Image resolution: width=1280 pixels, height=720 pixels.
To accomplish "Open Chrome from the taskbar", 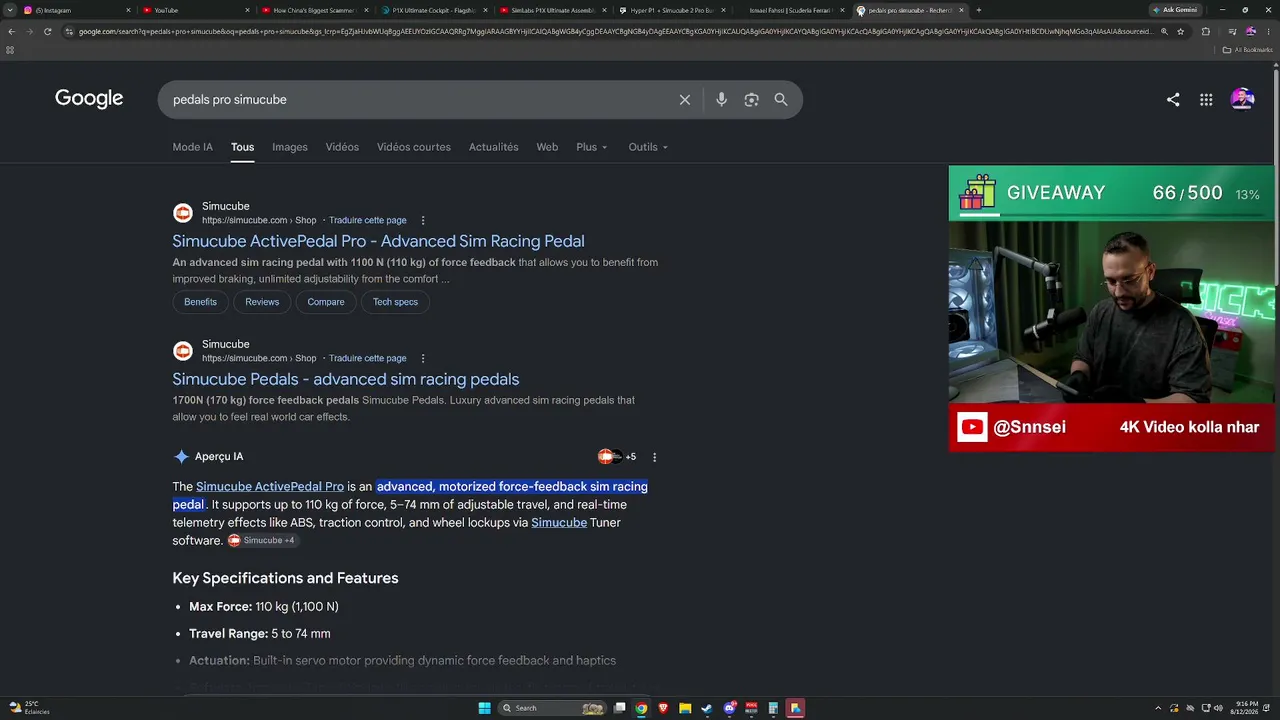I will [x=641, y=708].
